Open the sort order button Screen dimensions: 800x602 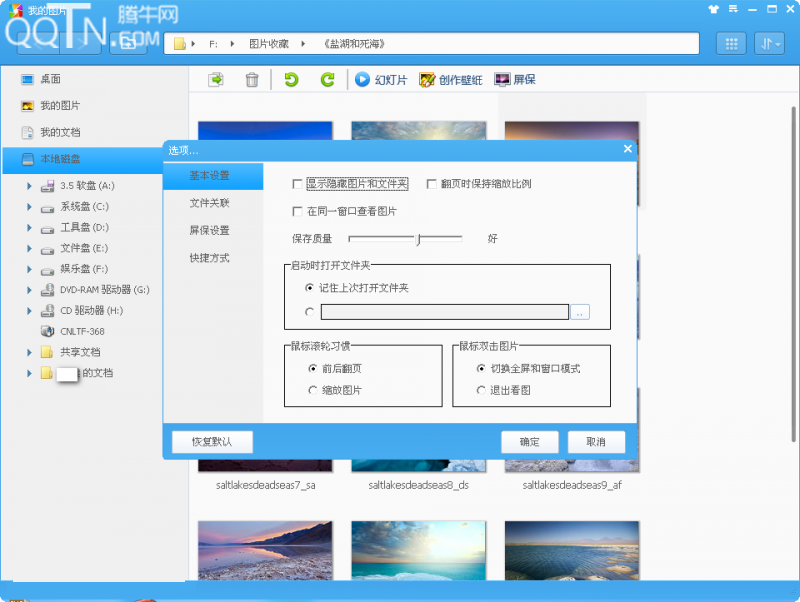point(769,44)
